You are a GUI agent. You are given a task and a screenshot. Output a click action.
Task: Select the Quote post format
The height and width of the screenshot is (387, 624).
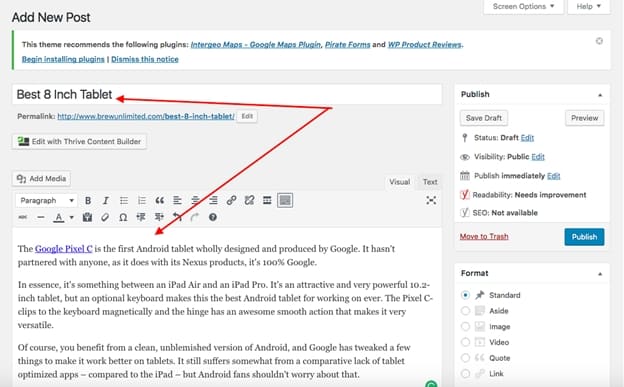click(465, 358)
